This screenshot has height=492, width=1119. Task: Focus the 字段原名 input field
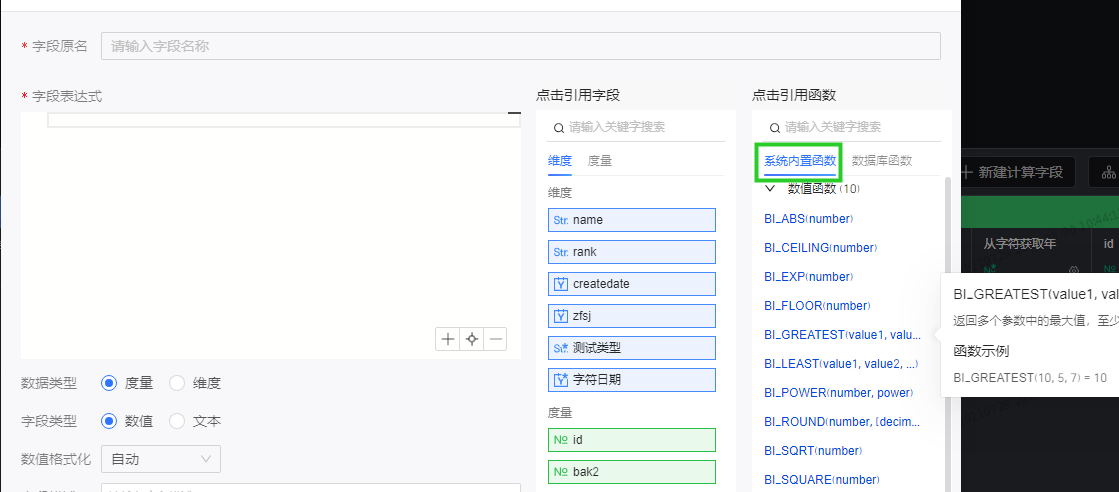pyautogui.click(x=520, y=46)
